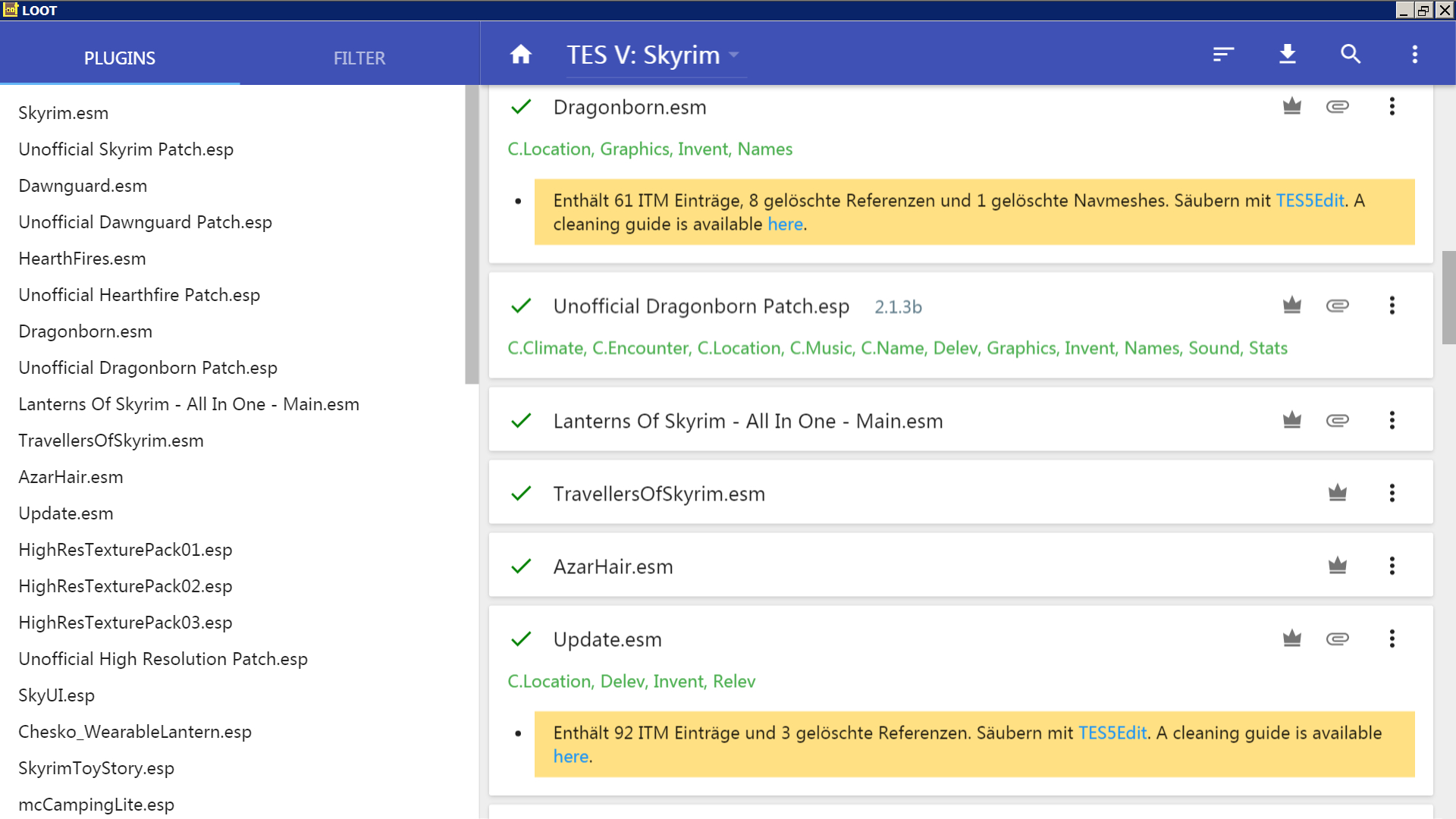Click the checkmark on TravellersOfSkyrim.esm card
1456x819 pixels.
pos(521,494)
